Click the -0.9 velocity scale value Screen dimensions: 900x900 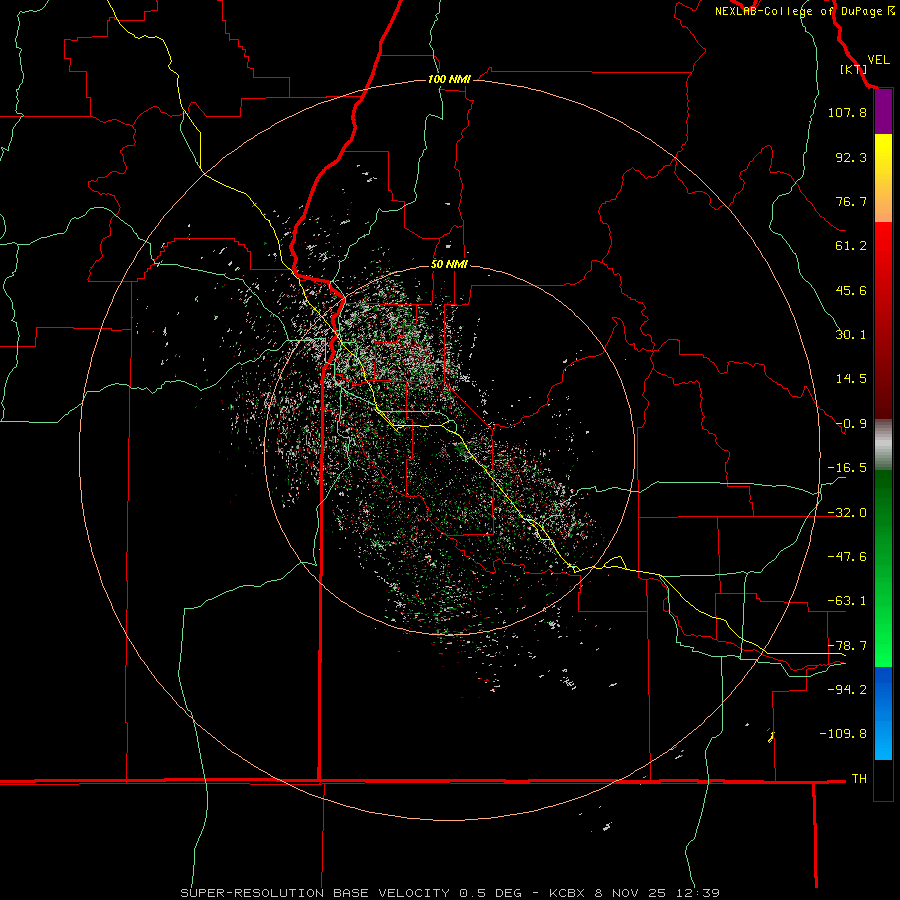pyautogui.click(x=851, y=424)
